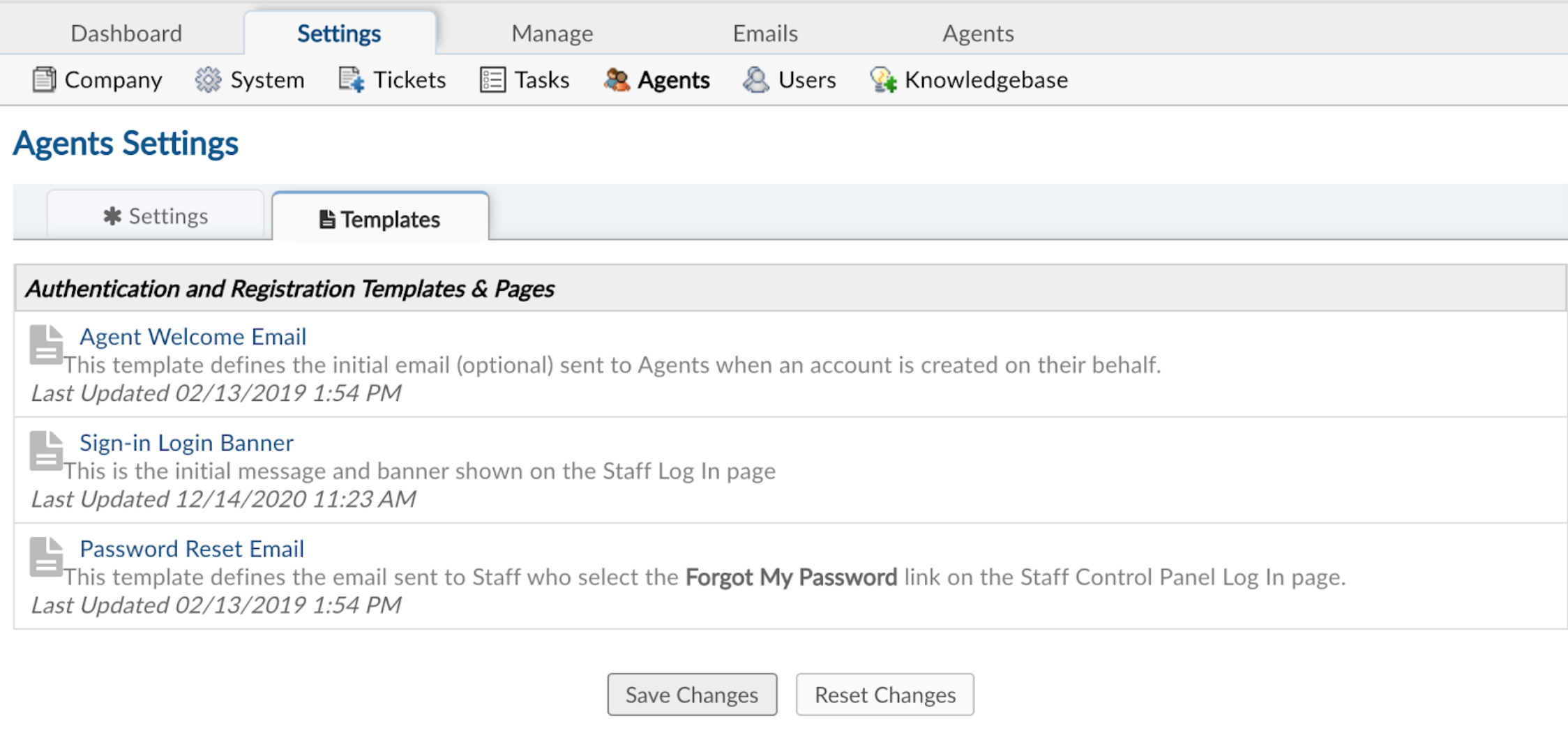Open the Agents tab
The width and height of the screenshot is (1568, 756).
pos(977,32)
